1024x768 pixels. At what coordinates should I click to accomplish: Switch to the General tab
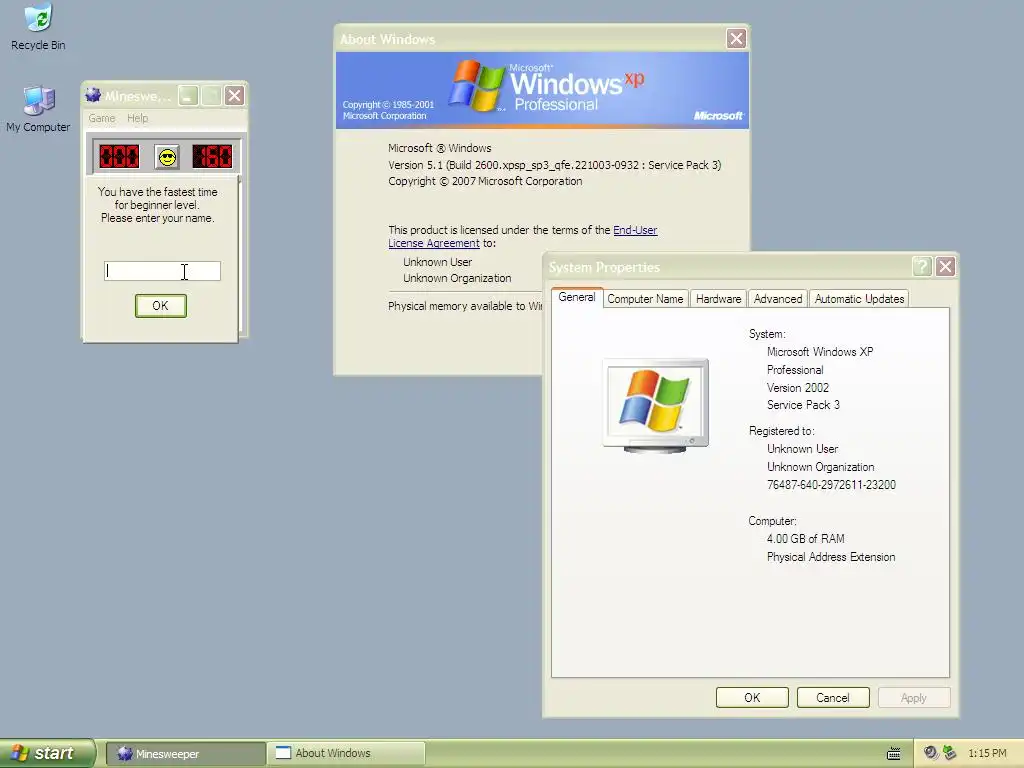577,297
